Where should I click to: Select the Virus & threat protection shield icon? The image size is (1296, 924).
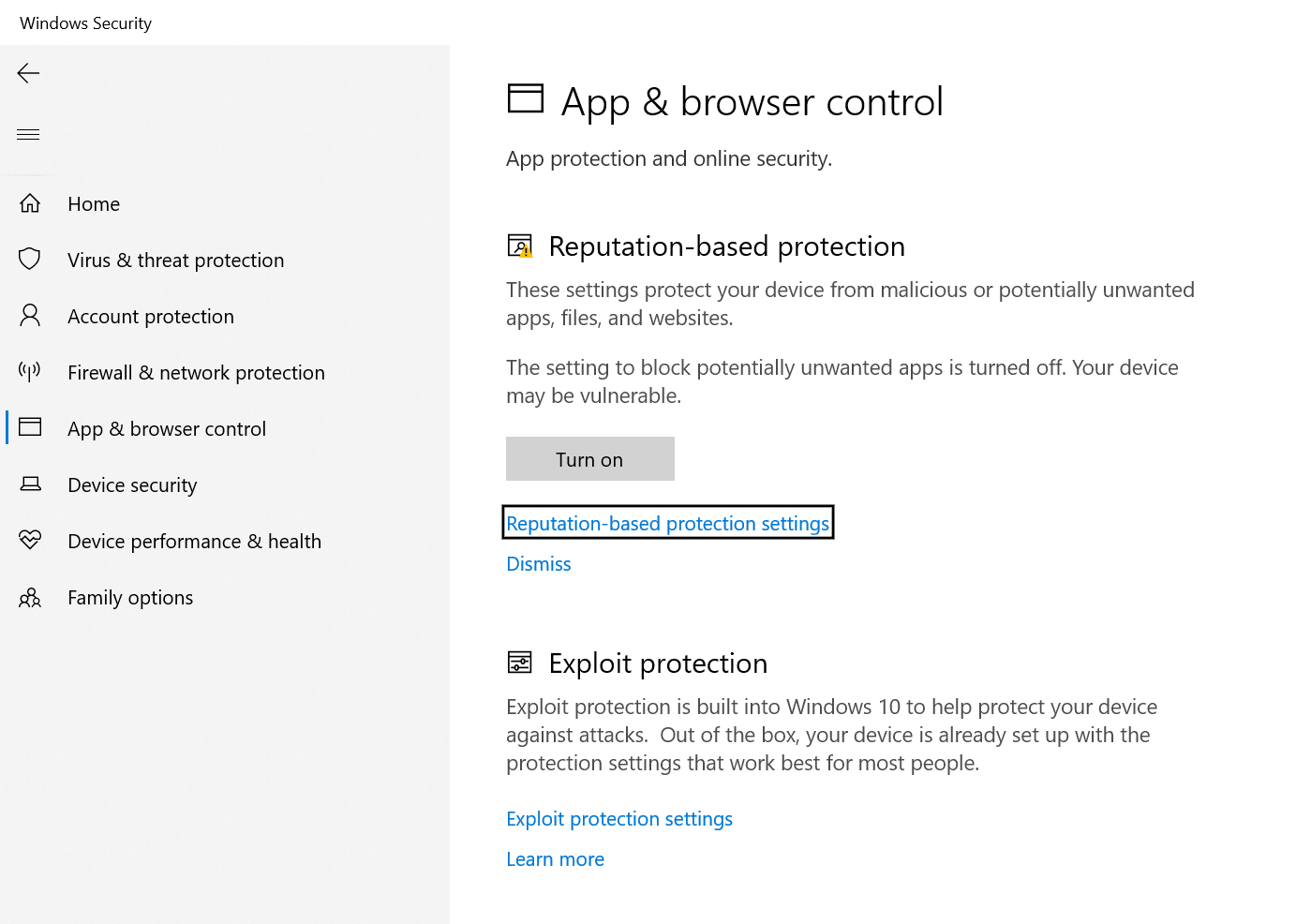[29, 260]
